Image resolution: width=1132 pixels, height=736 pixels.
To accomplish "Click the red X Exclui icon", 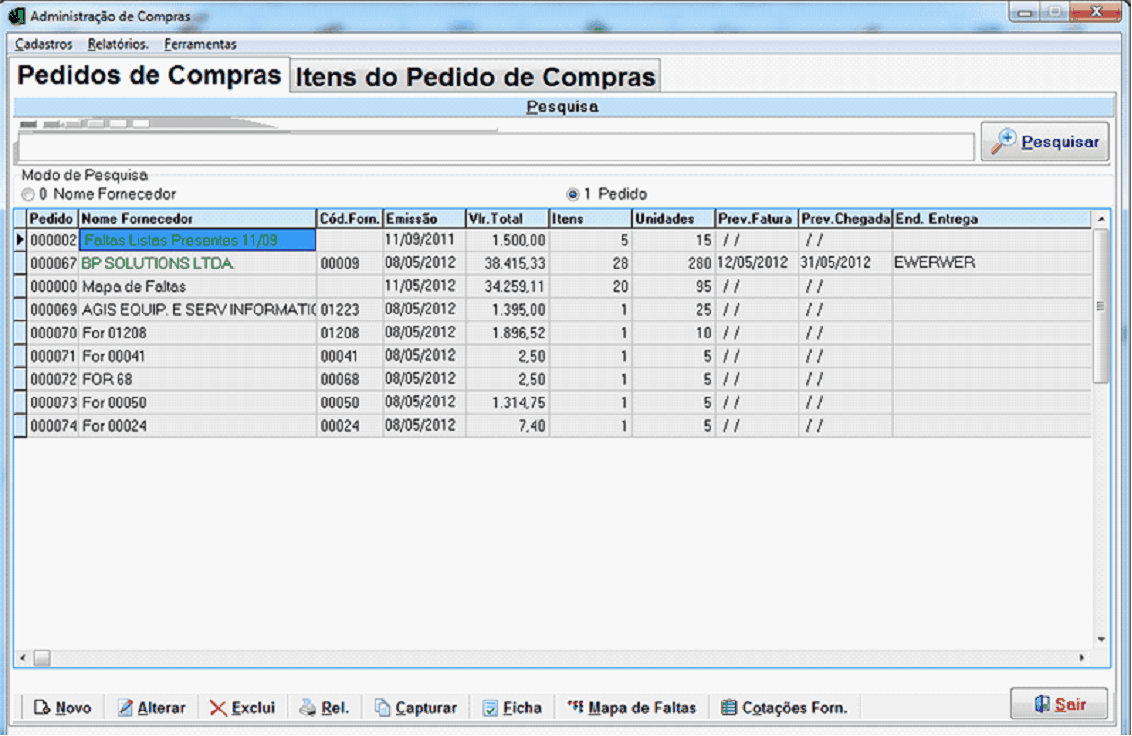I will 218,708.
